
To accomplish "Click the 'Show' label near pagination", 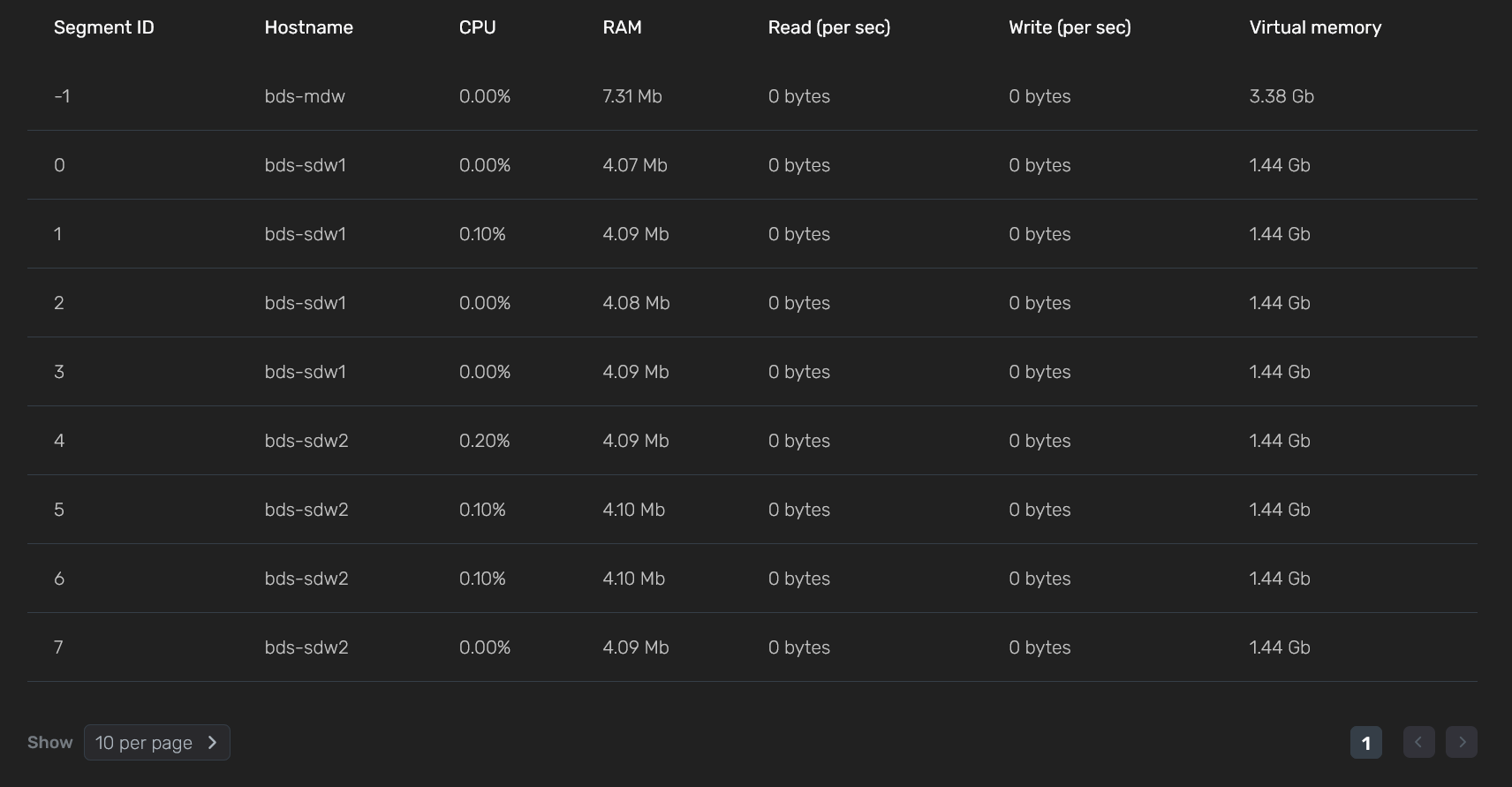I will coord(49,743).
